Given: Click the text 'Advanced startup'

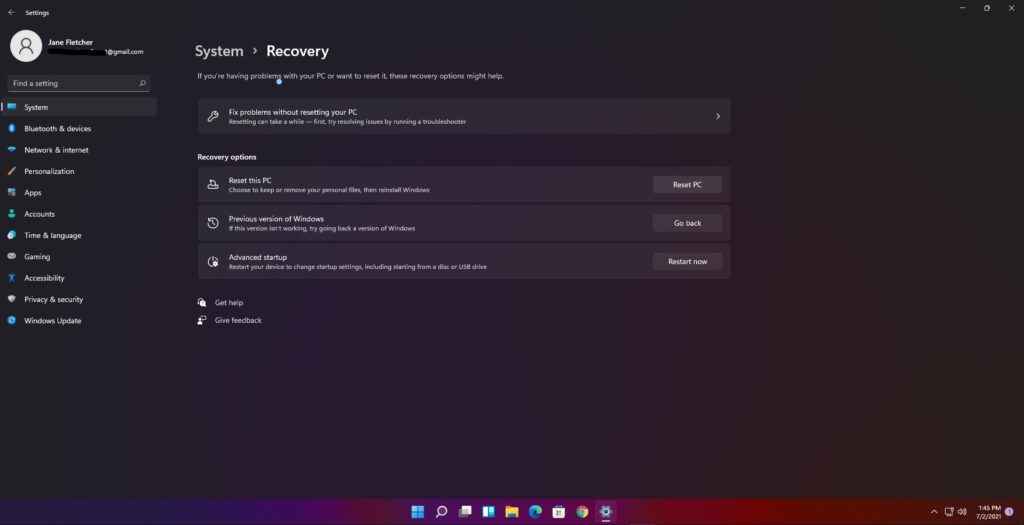Looking at the screenshot, I should tap(257, 257).
